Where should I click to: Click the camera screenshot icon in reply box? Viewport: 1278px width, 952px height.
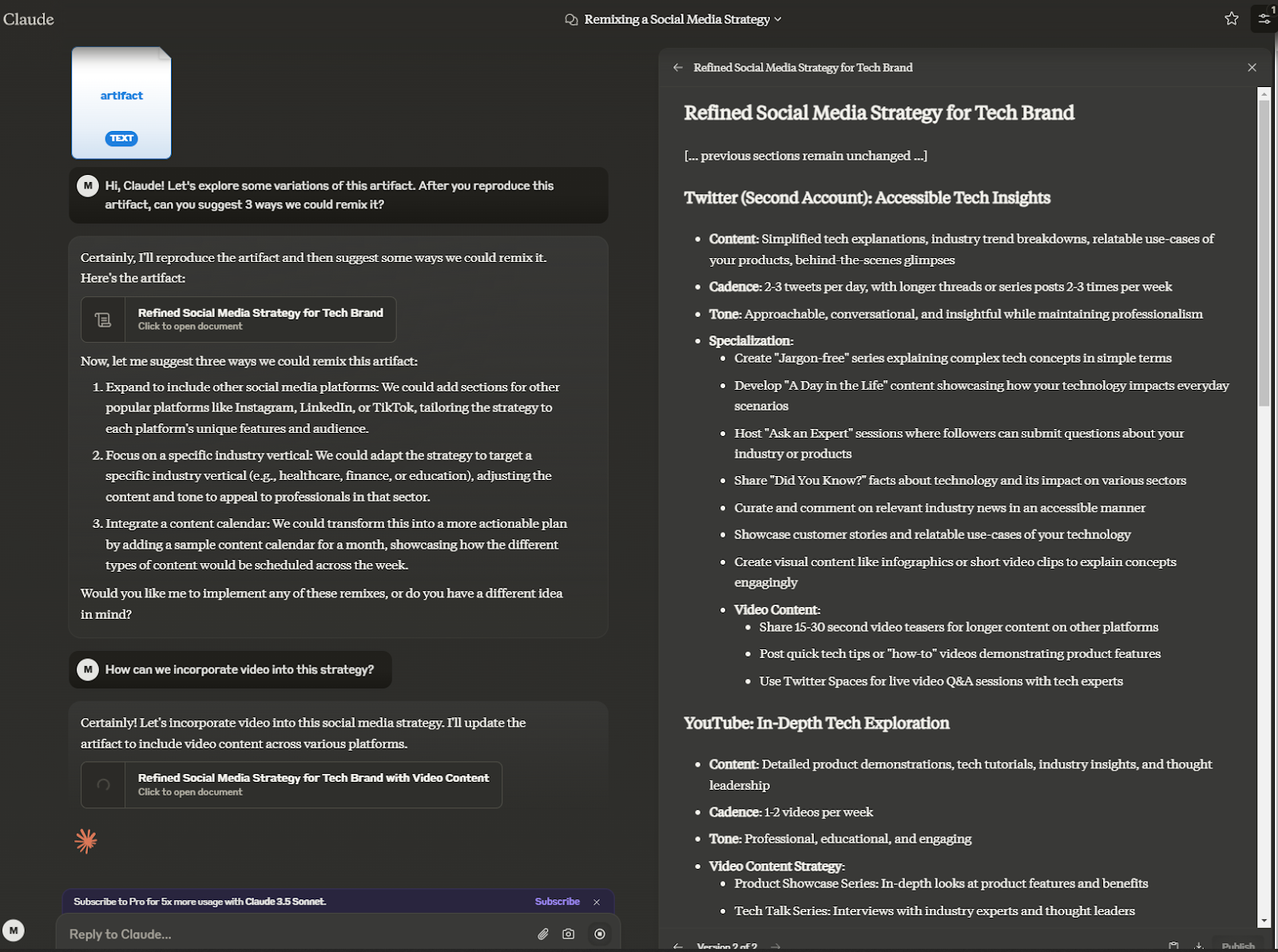tap(569, 934)
